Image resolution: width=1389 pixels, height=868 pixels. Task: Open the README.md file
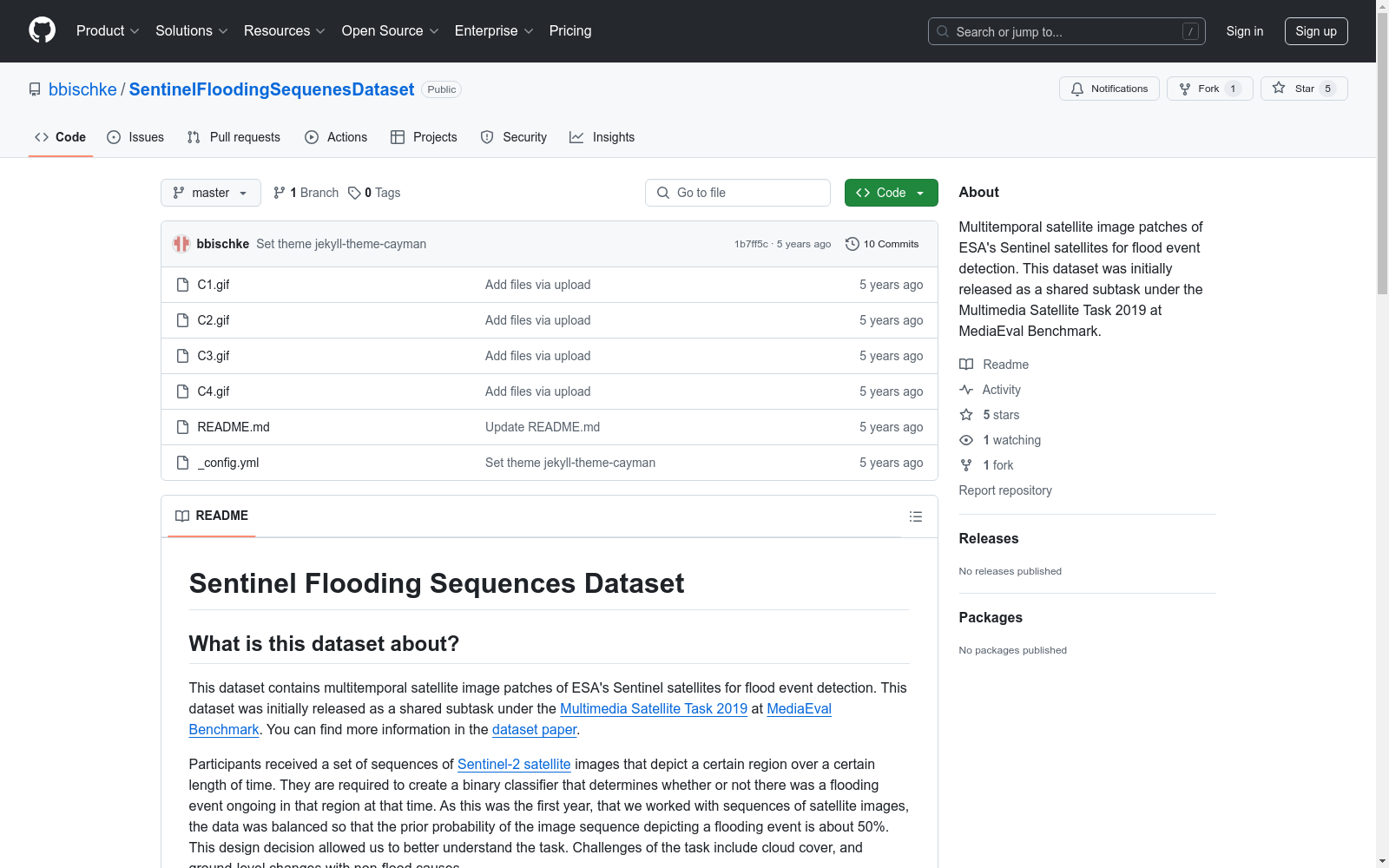point(234,427)
